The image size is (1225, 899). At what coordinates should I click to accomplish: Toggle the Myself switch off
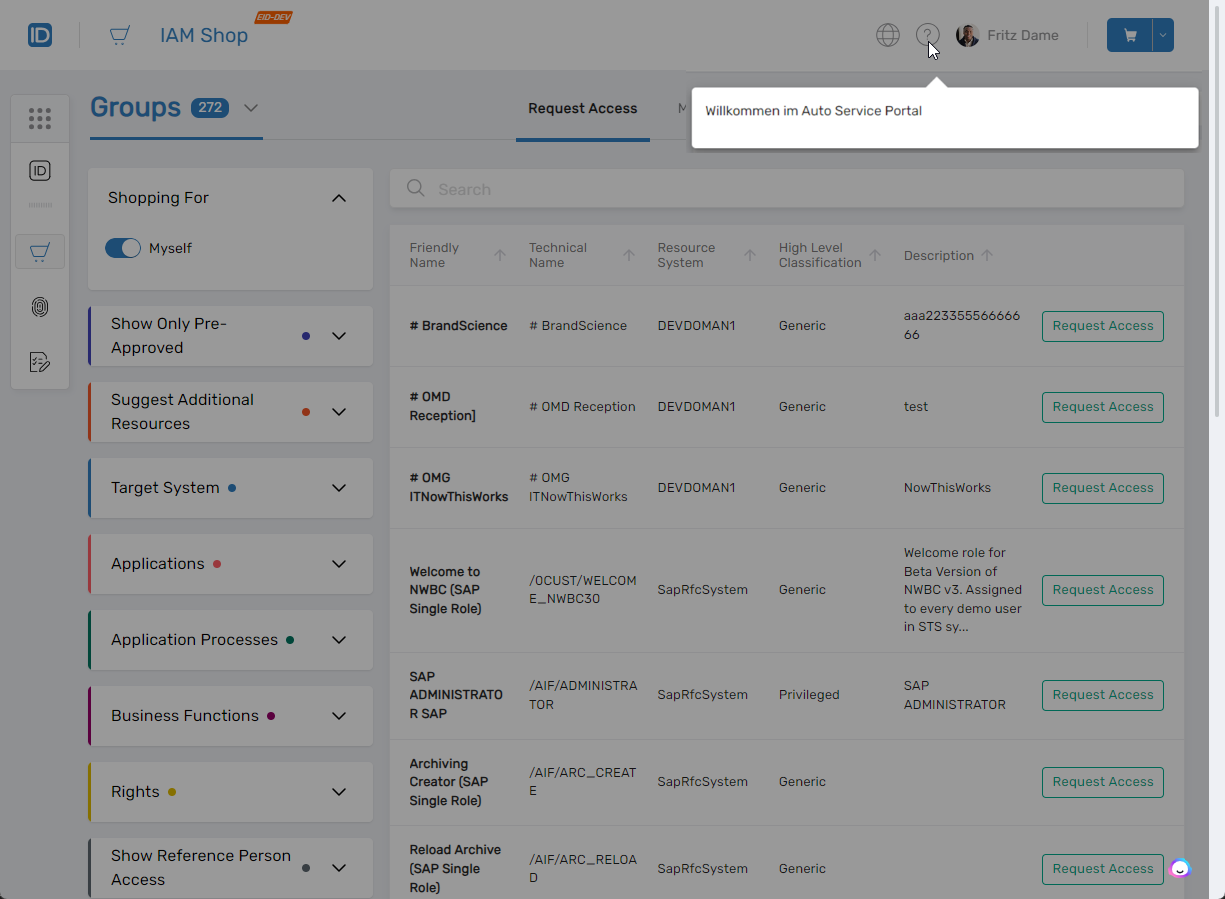[x=123, y=248]
